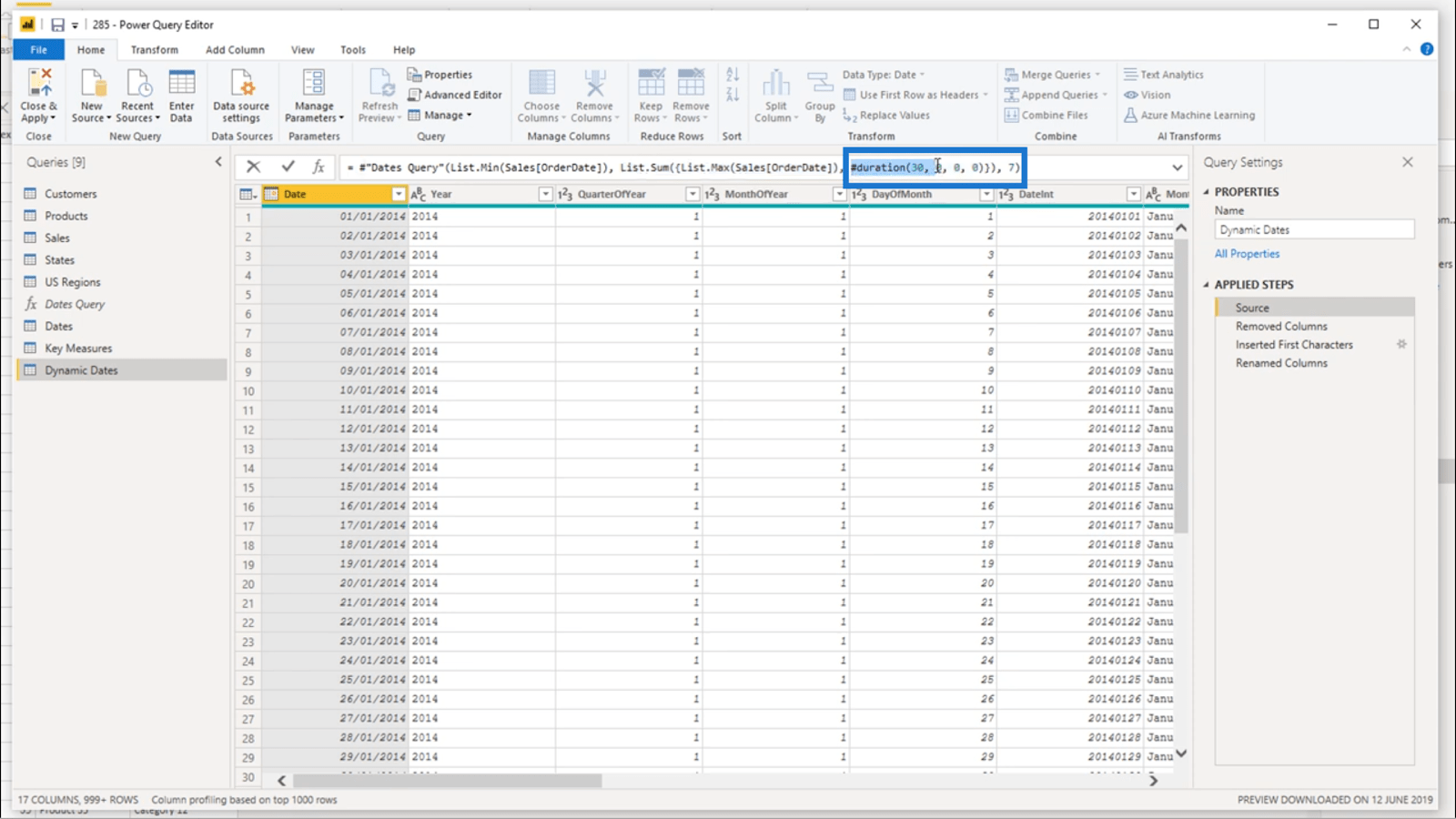The height and width of the screenshot is (819, 1456).
Task: Click the horizontal scrollbar of the data grid
Action: tap(447, 781)
